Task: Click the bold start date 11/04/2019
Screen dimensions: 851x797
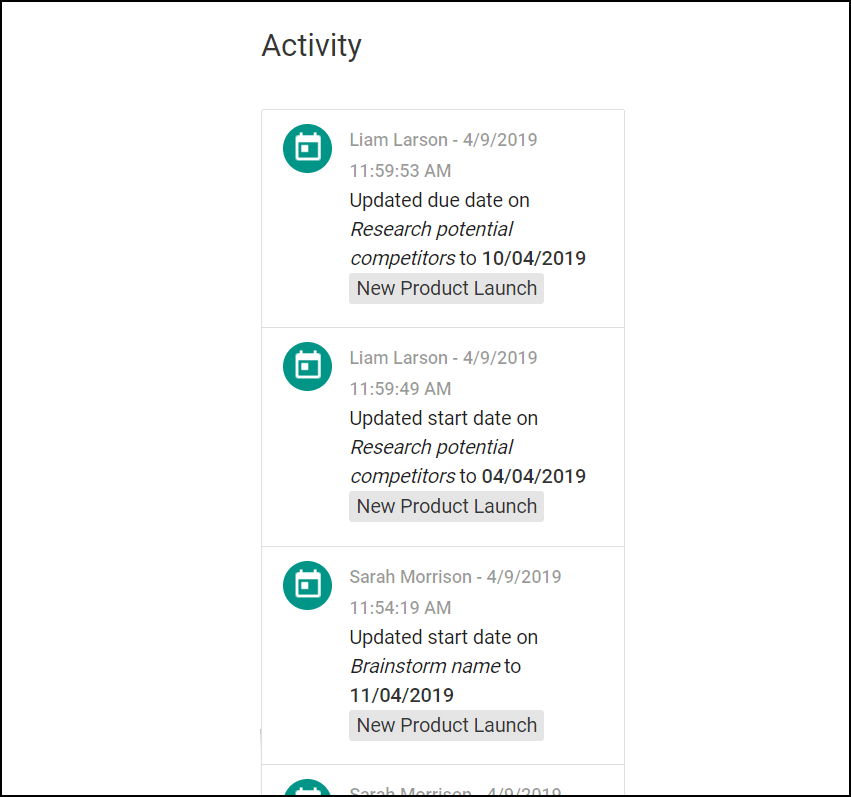Action: [x=402, y=696]
